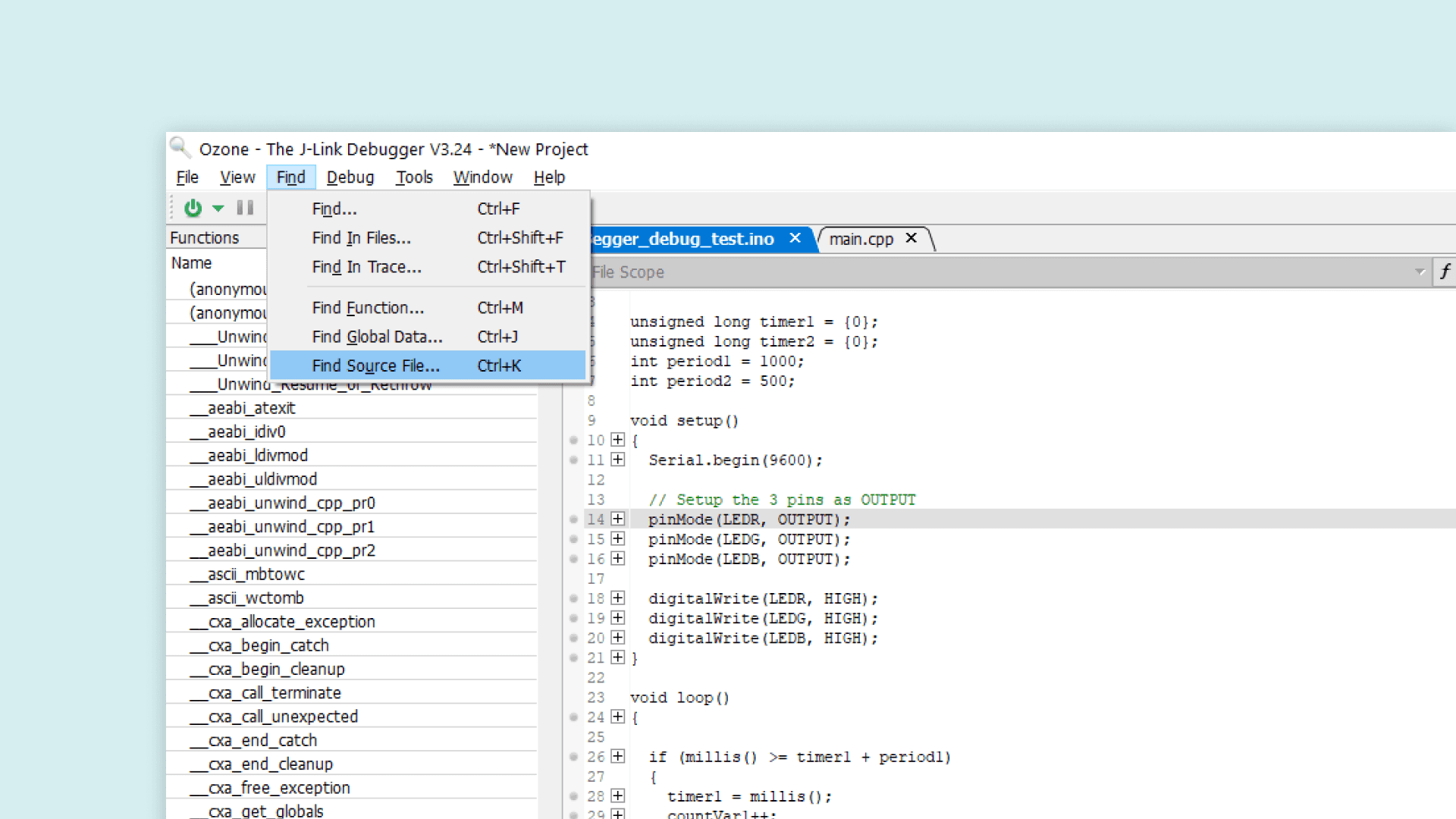This screenshot has width=1456, height=819.
Task: Click the function 'f' icon in editor
Action: 1445,271
